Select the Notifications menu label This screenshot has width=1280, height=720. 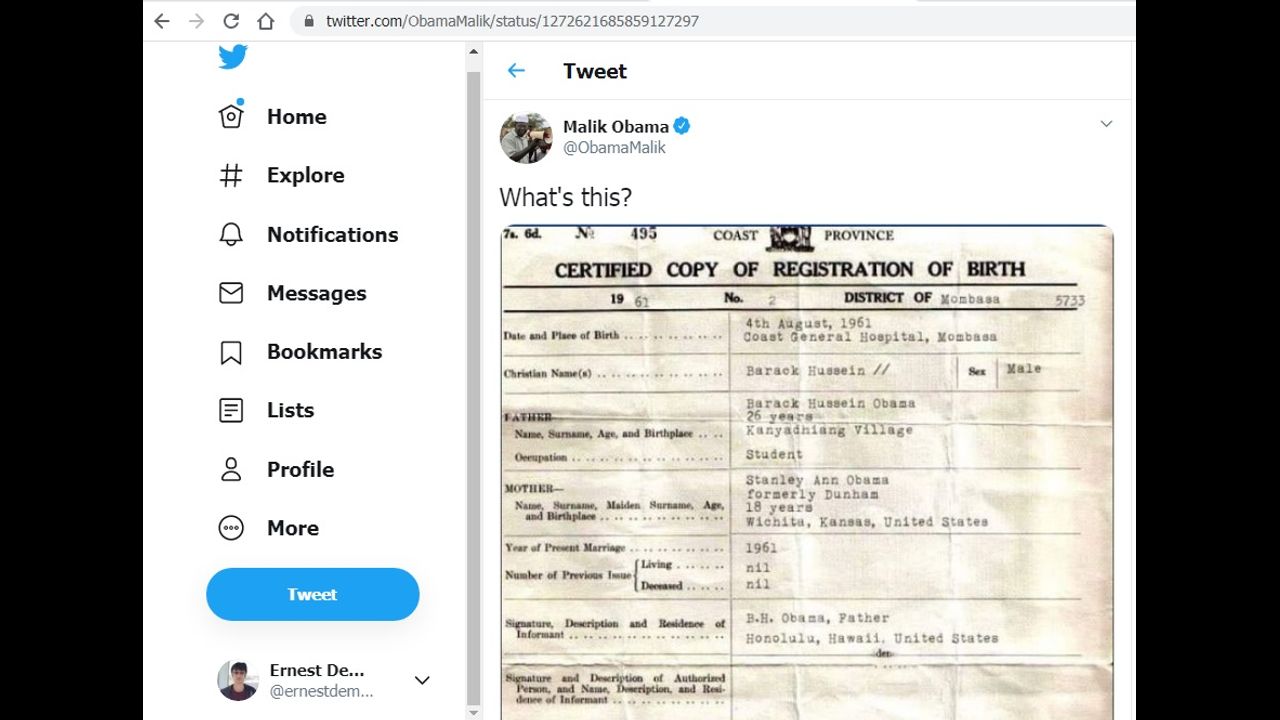[x=332, y=235]
